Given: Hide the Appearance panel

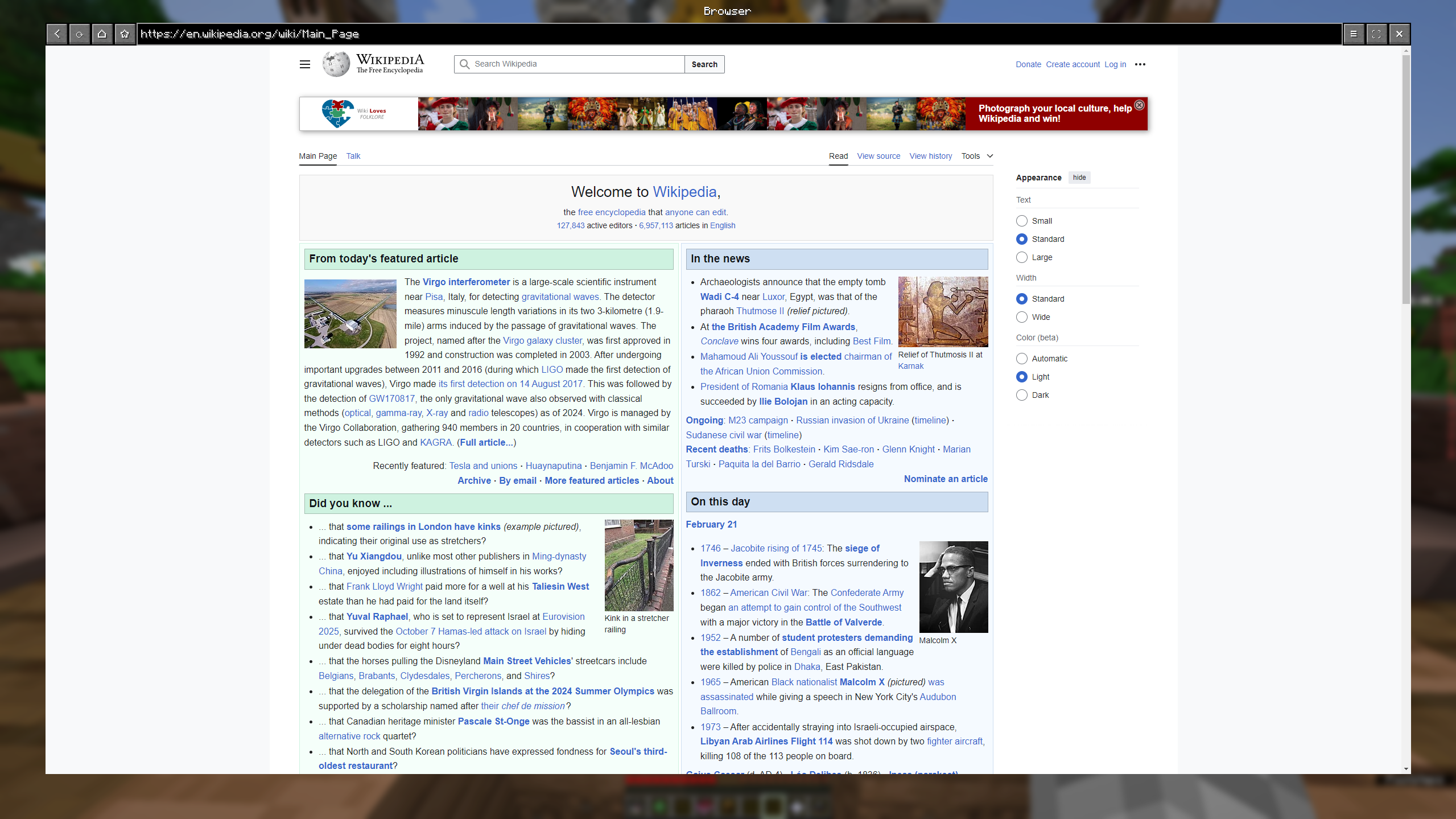Looking at the screenshot, I should coord(1079,178).
